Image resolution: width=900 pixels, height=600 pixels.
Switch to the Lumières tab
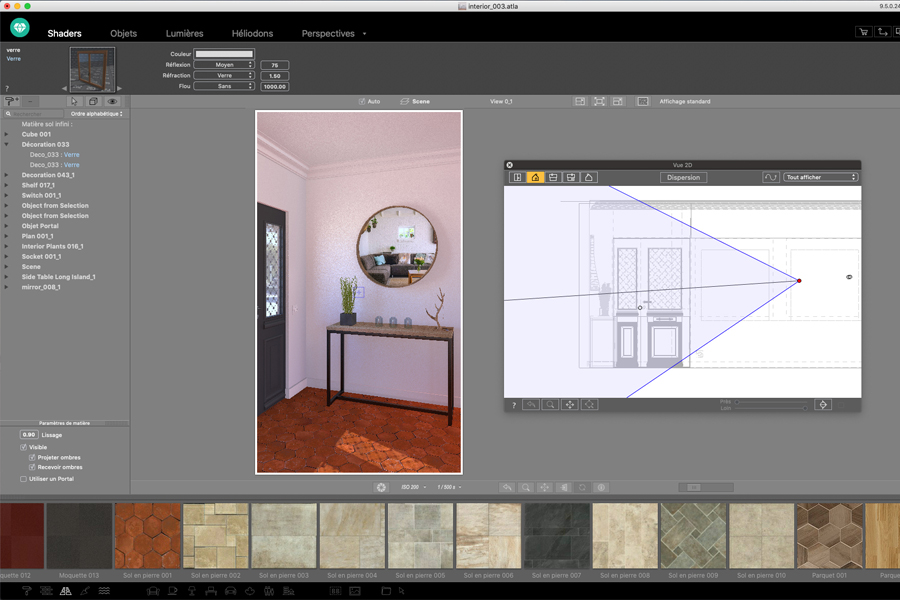(x=184, y=33)
